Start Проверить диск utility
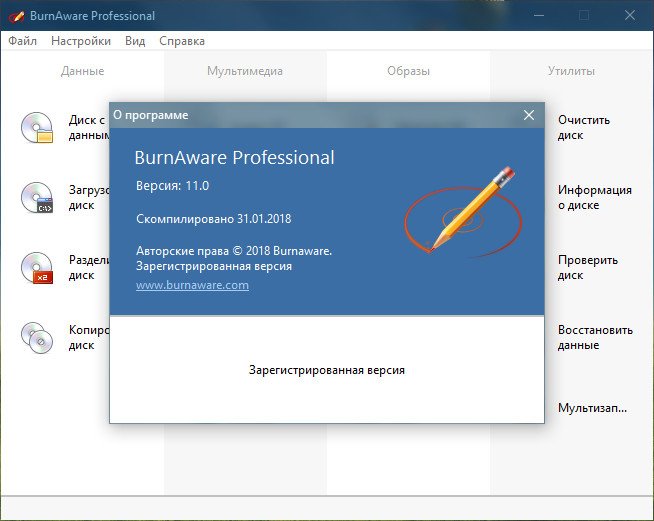The image size is (654, 521). pos(588,268)
